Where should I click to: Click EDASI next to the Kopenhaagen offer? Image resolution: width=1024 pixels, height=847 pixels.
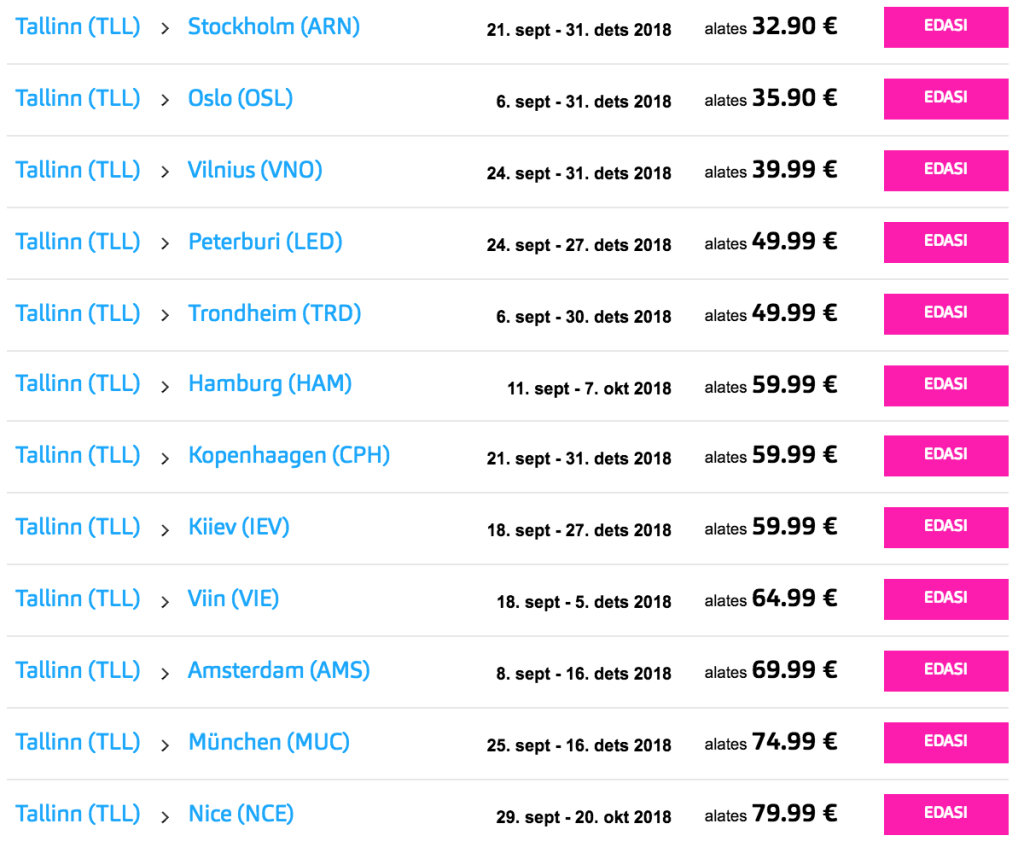945,455
